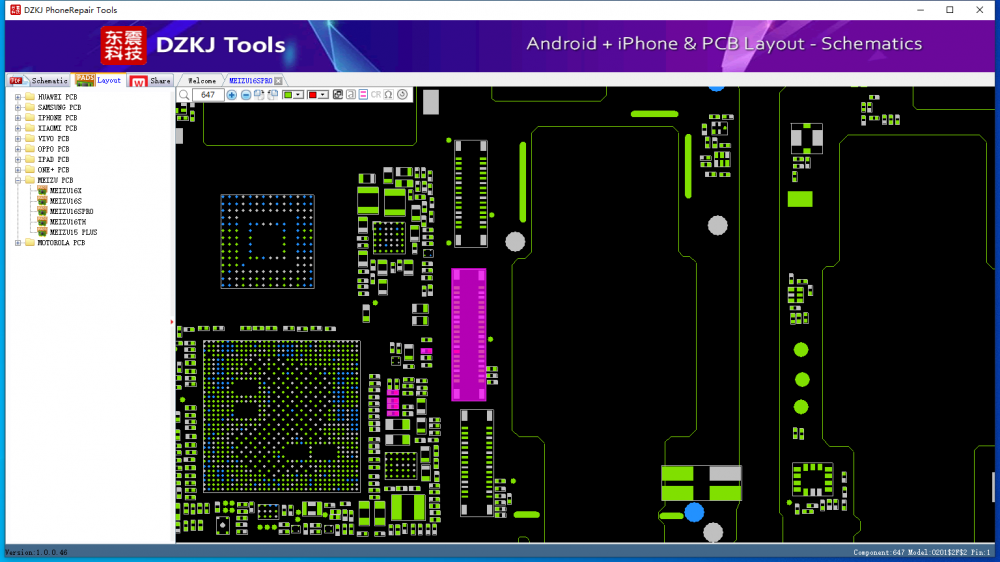Image resolution: width=1000 pixels, height=562 pixels.
Task: Click the CR toolbar icon
Action: [x=376, y=94]
